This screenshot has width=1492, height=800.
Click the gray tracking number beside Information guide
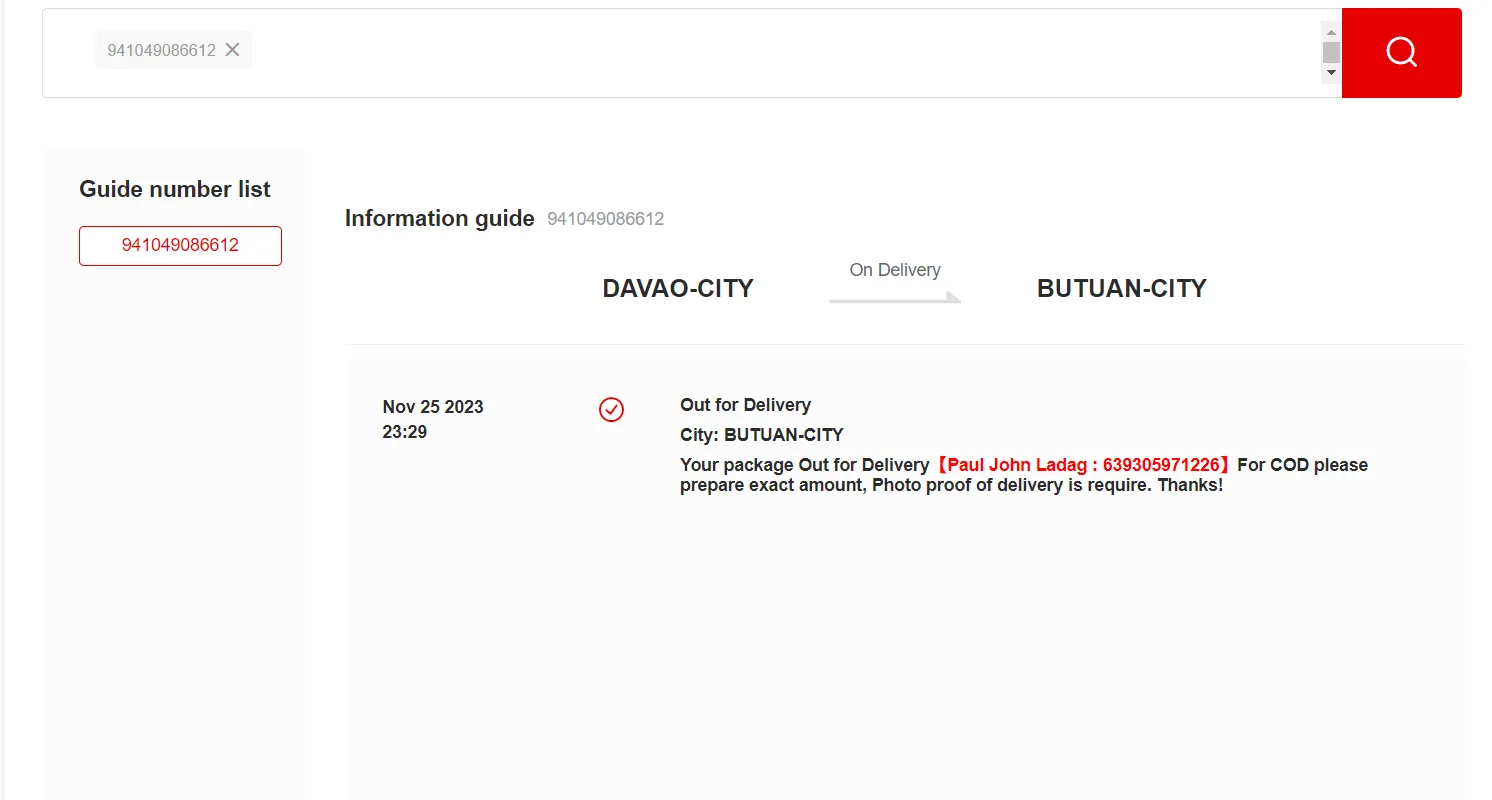(606, 219)
